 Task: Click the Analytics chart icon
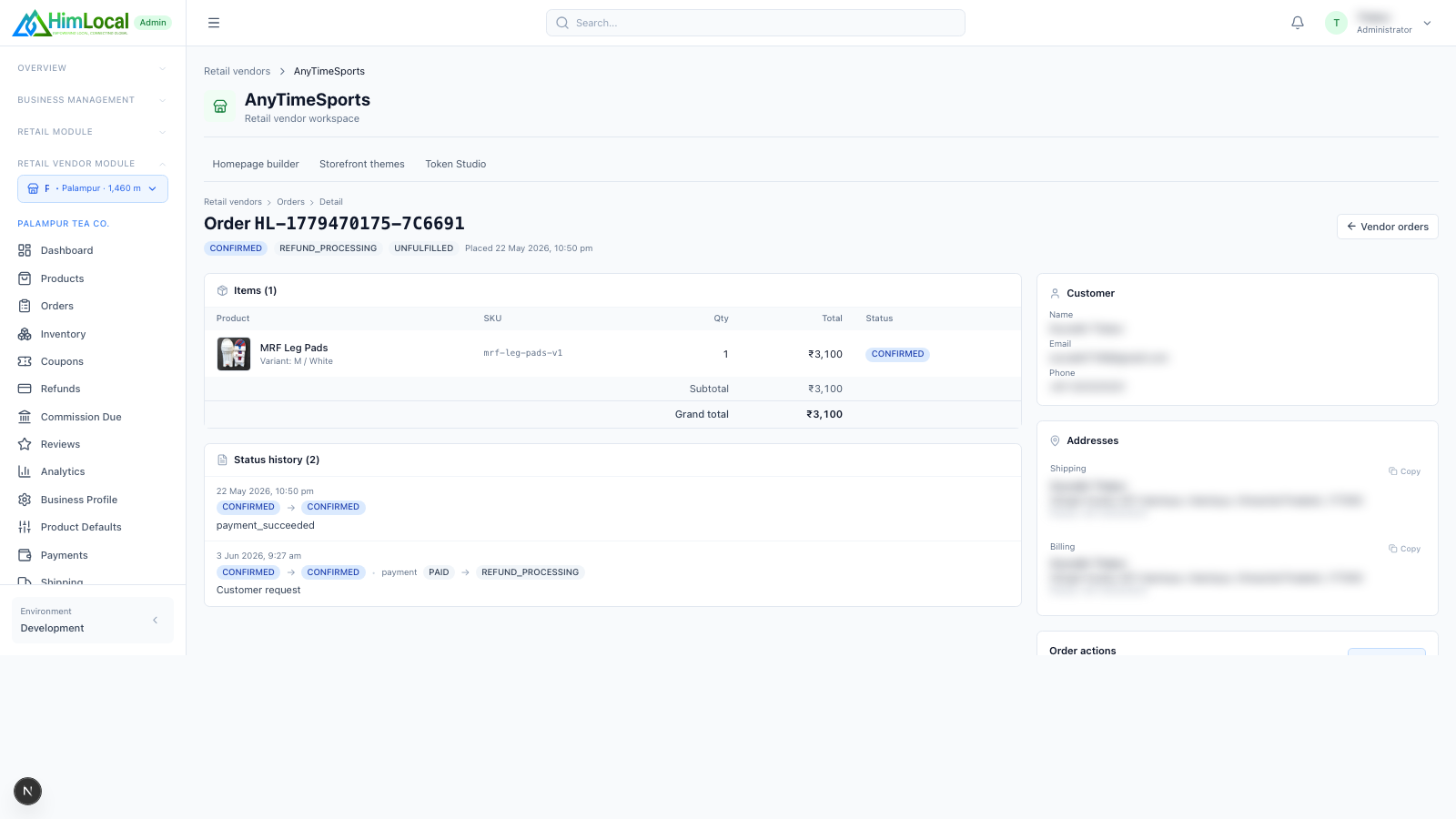pos(25,471)
